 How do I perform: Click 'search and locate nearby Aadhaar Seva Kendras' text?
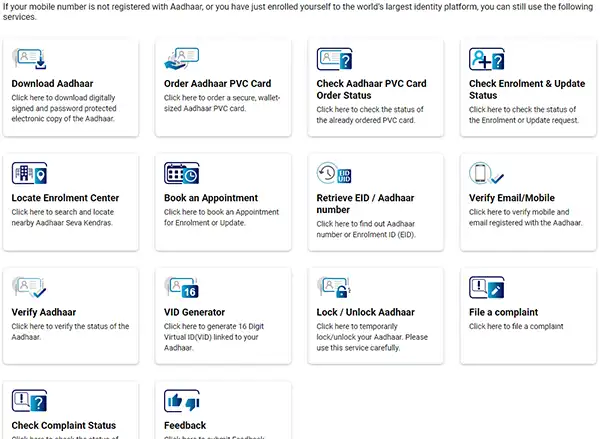pyautogui.click(x=62, y=217)
